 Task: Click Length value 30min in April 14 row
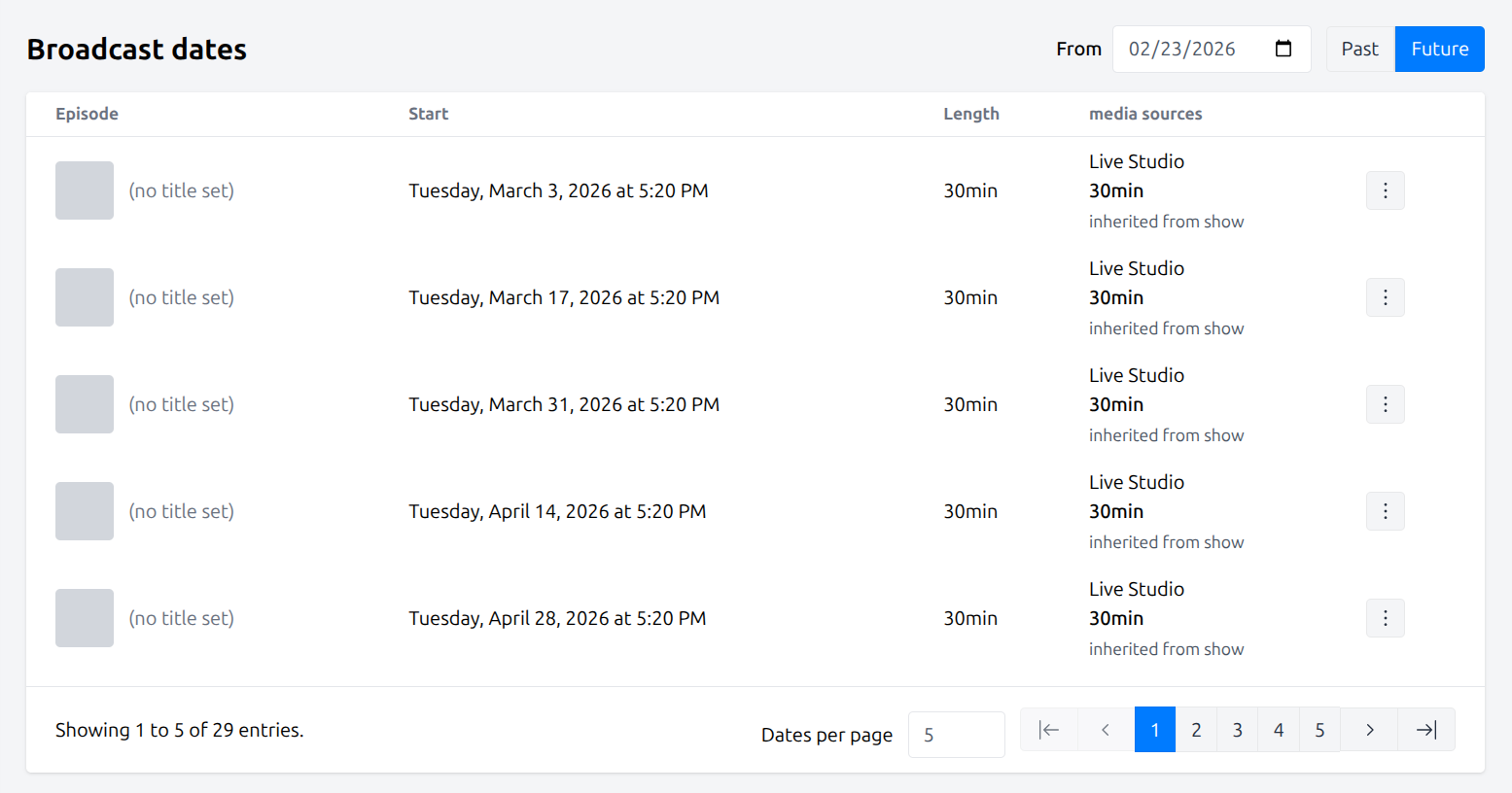[x=970, y=511]
